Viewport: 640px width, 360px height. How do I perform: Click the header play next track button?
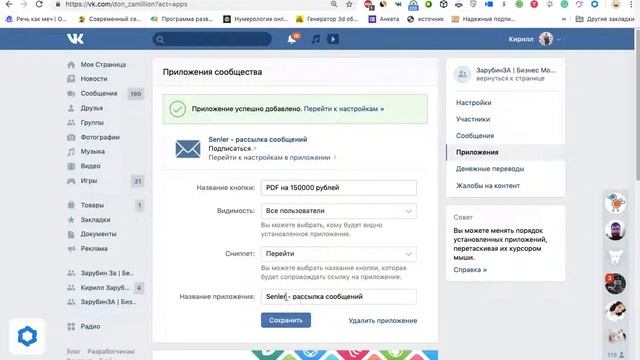point(333,39)
